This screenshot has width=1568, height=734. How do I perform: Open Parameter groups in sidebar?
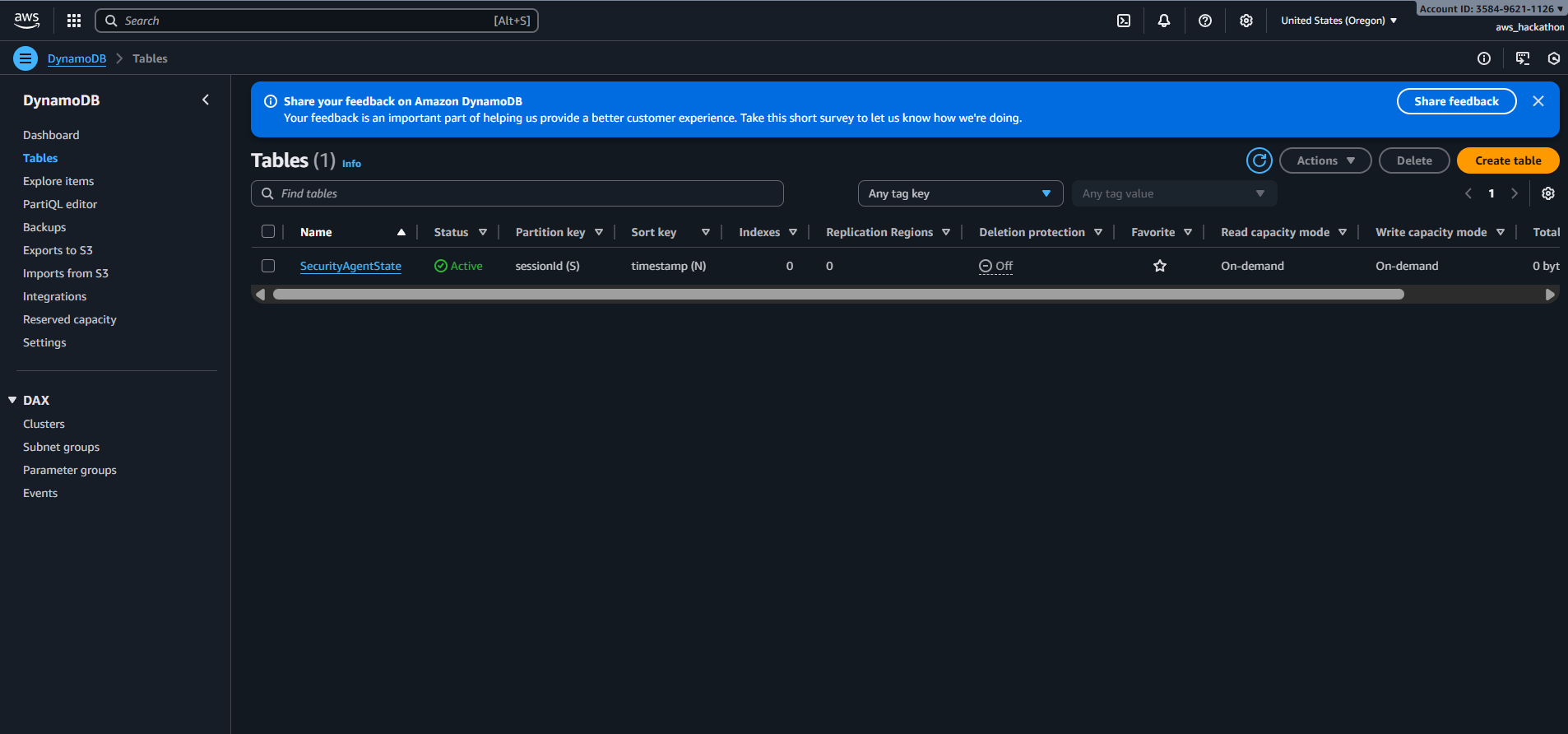click(70, 470)
